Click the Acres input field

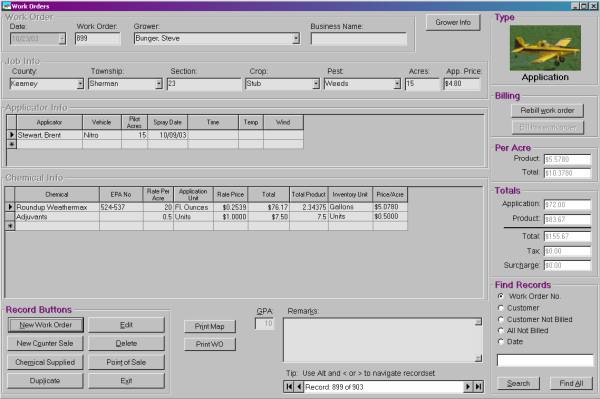(422, 84)
